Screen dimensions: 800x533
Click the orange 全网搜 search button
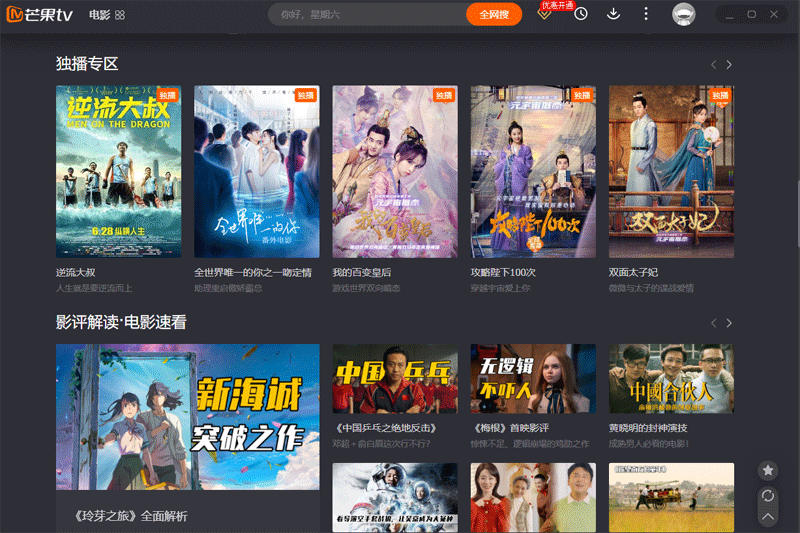click(493, 14)
